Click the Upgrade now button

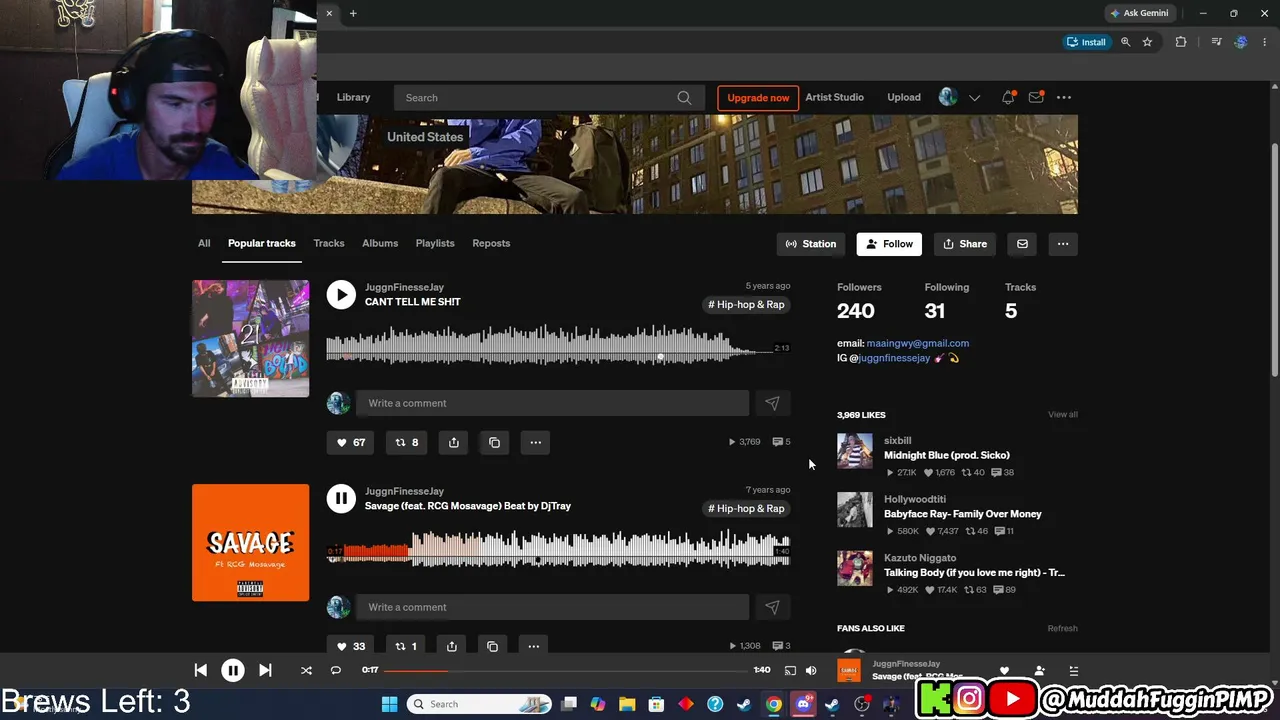[758, 98]
